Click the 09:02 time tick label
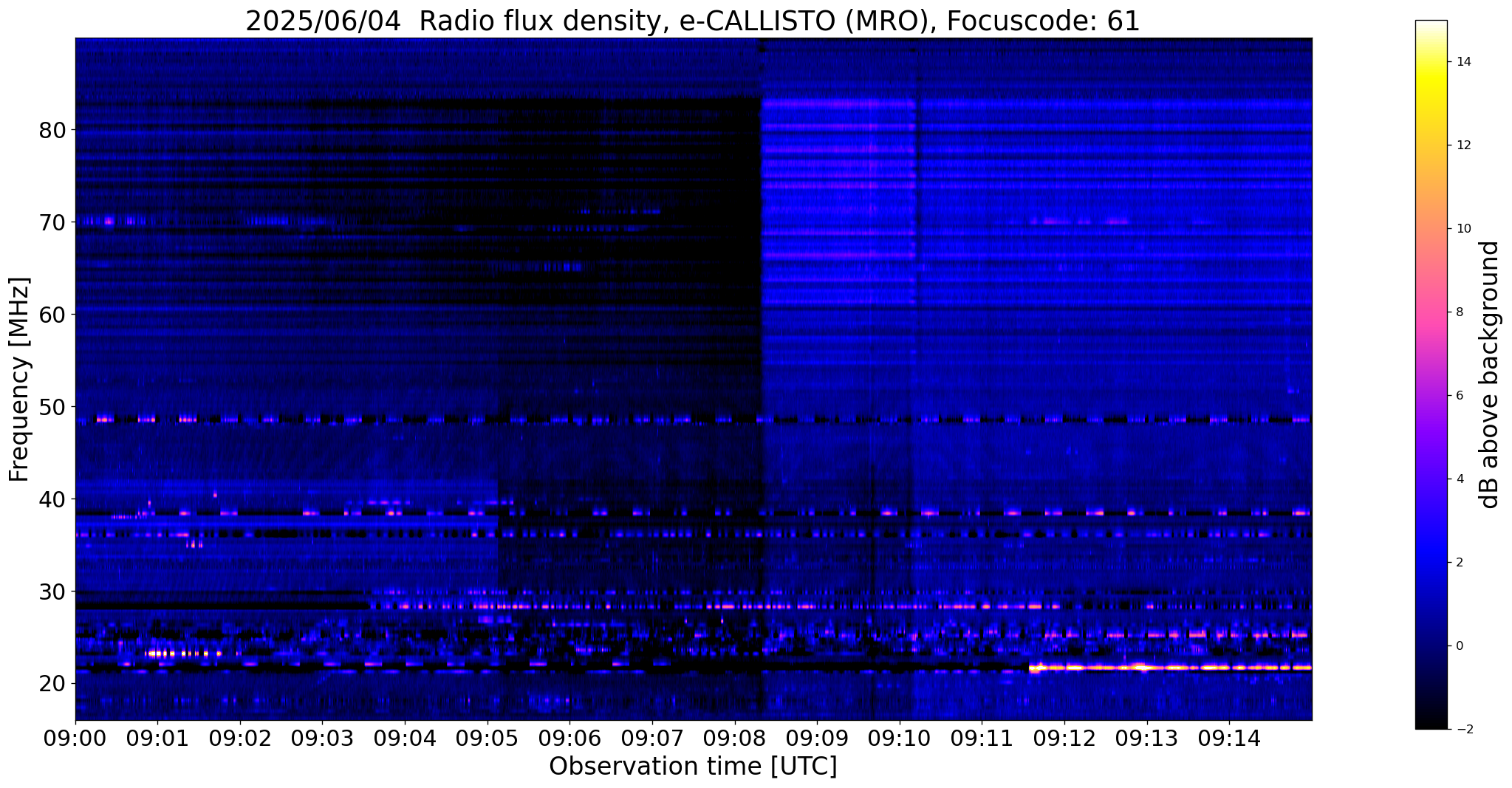The height and width of the screenshot is (788, 1512). pyautogui.click(x=240, y=739)
